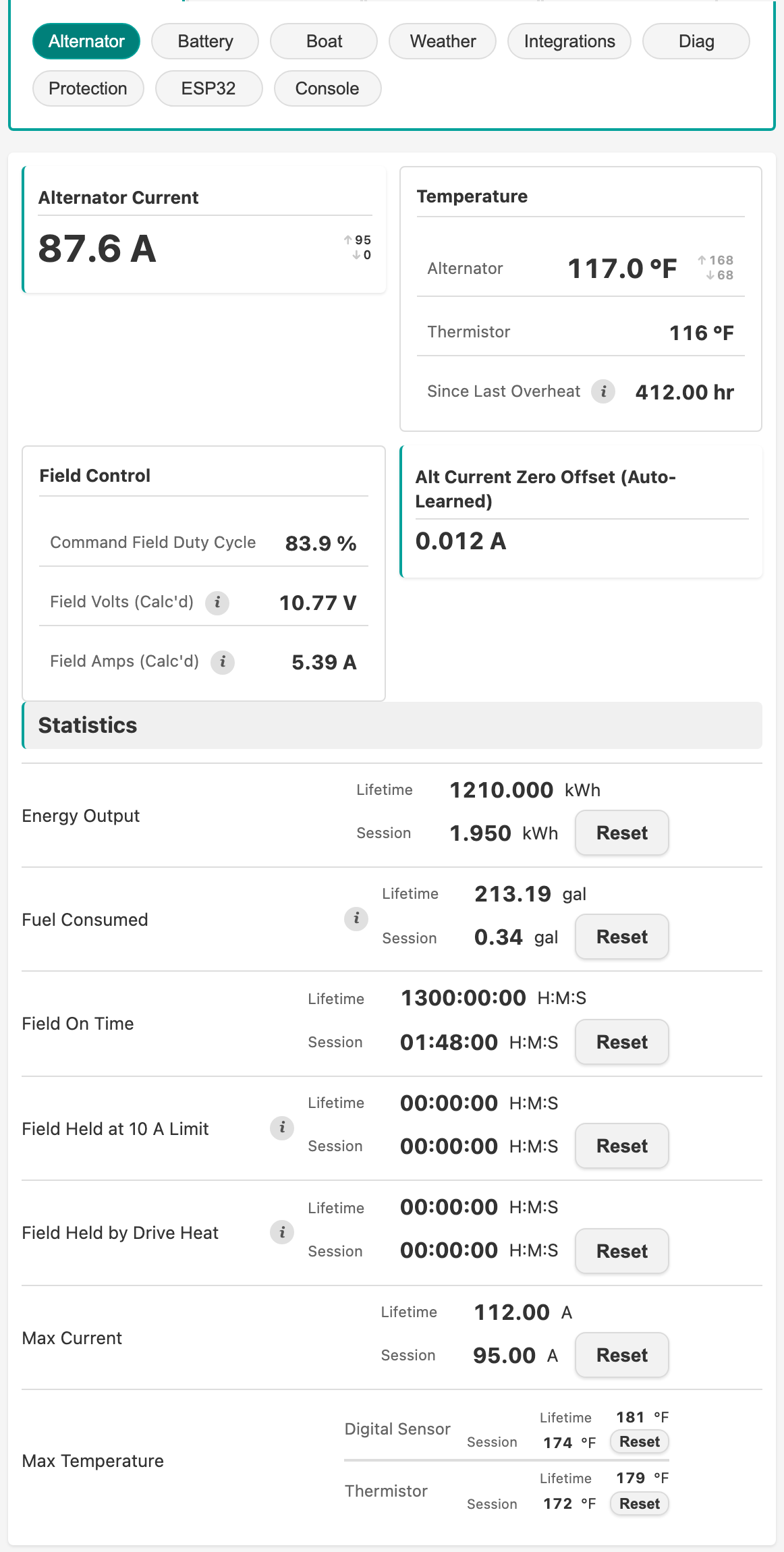Show info for Field Amps (Calc'd)
This screenshot has height=1552, width=784.
pos(223,662)
